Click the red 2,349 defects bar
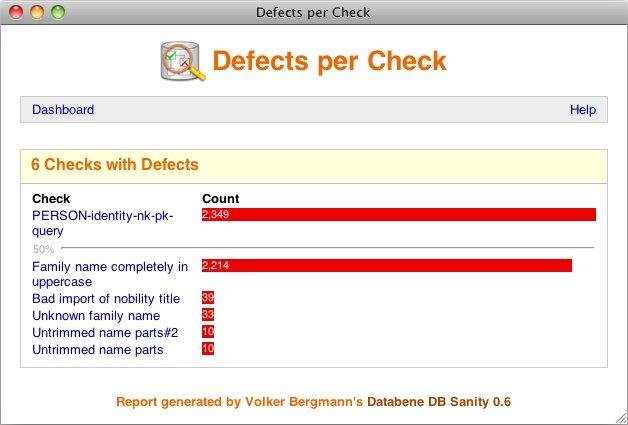This screenshot has width=628, height=425. [398, 214]
